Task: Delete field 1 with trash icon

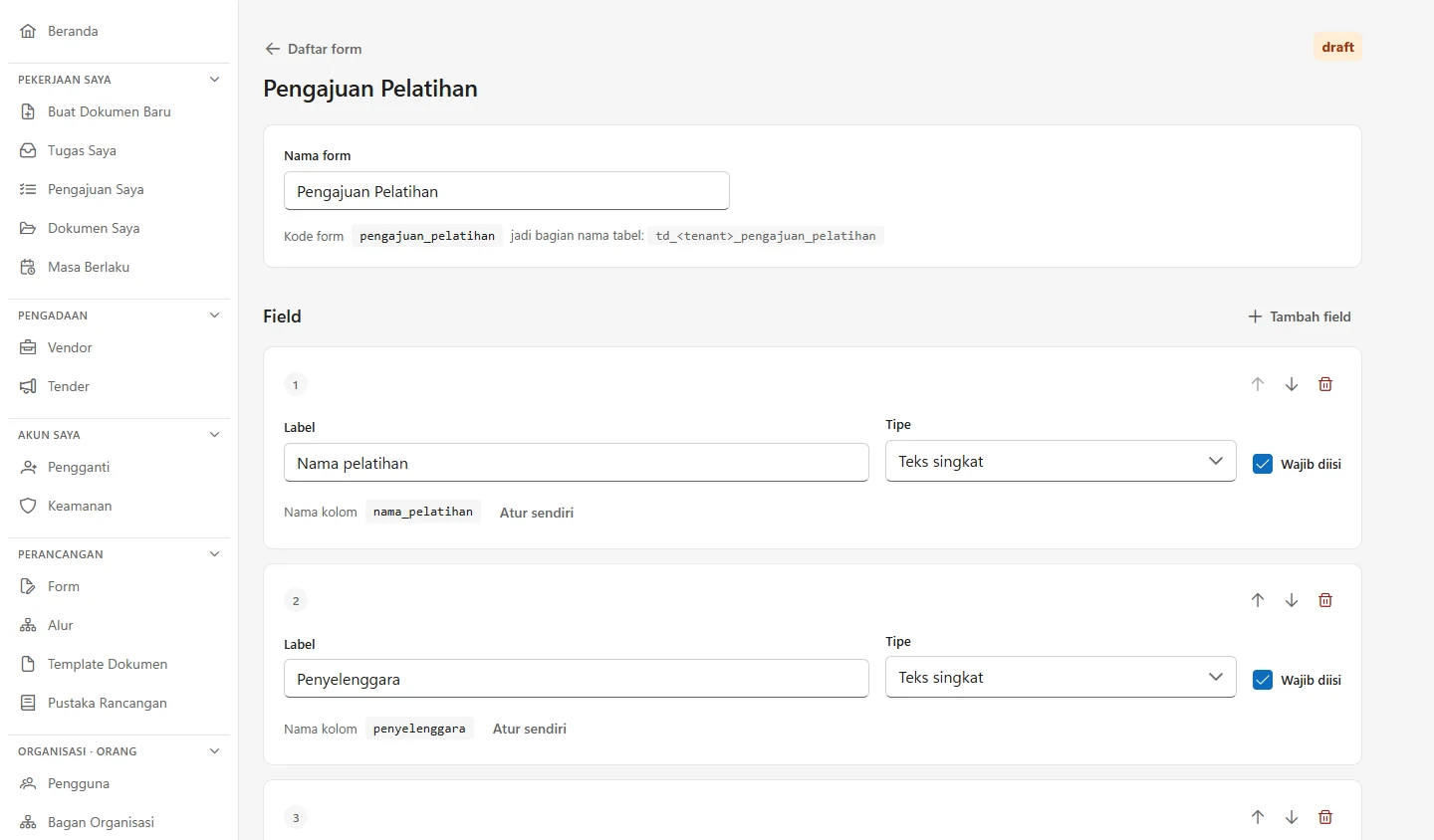Action: (1325, 384)
